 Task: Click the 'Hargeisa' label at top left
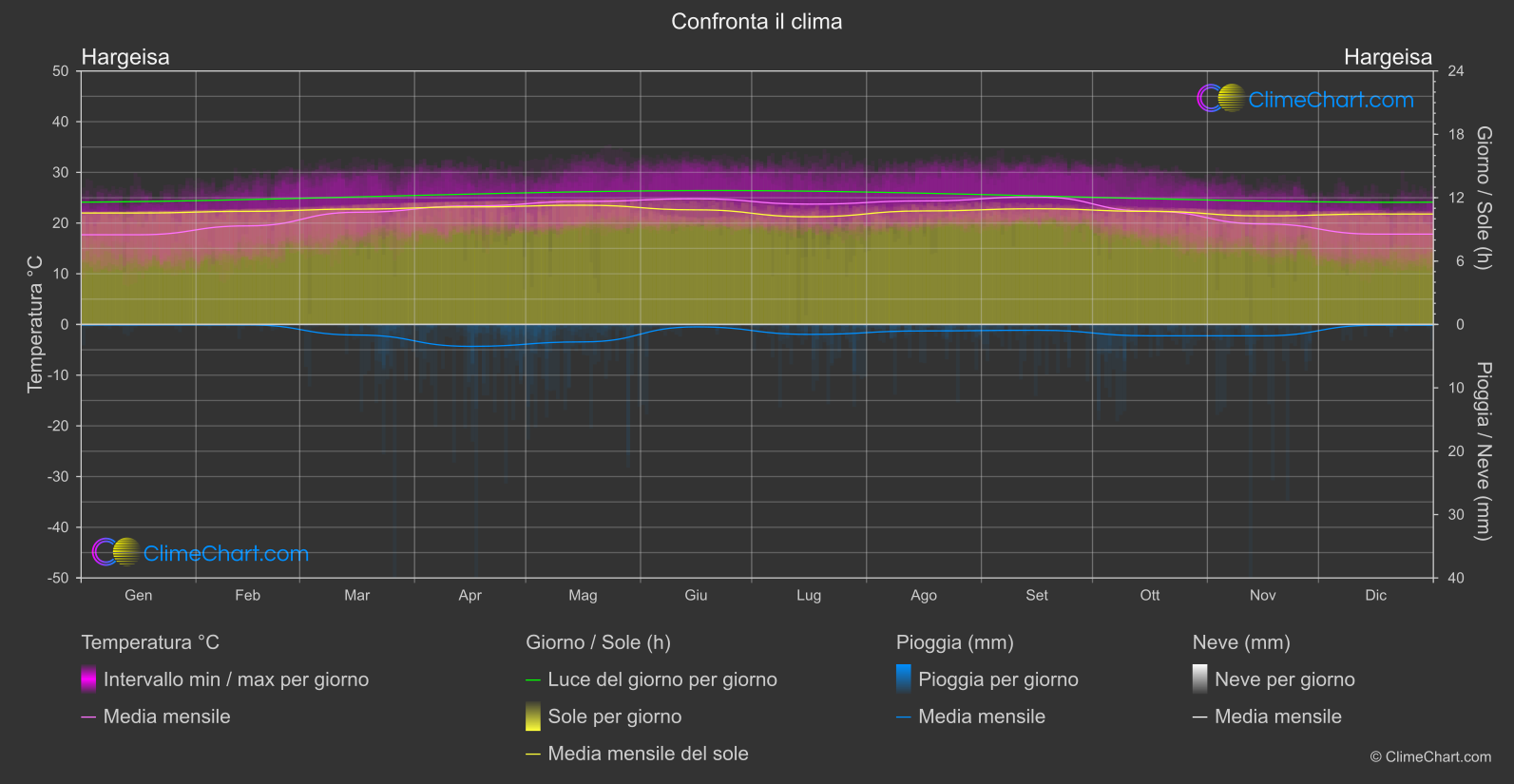(x=125, y=57)
